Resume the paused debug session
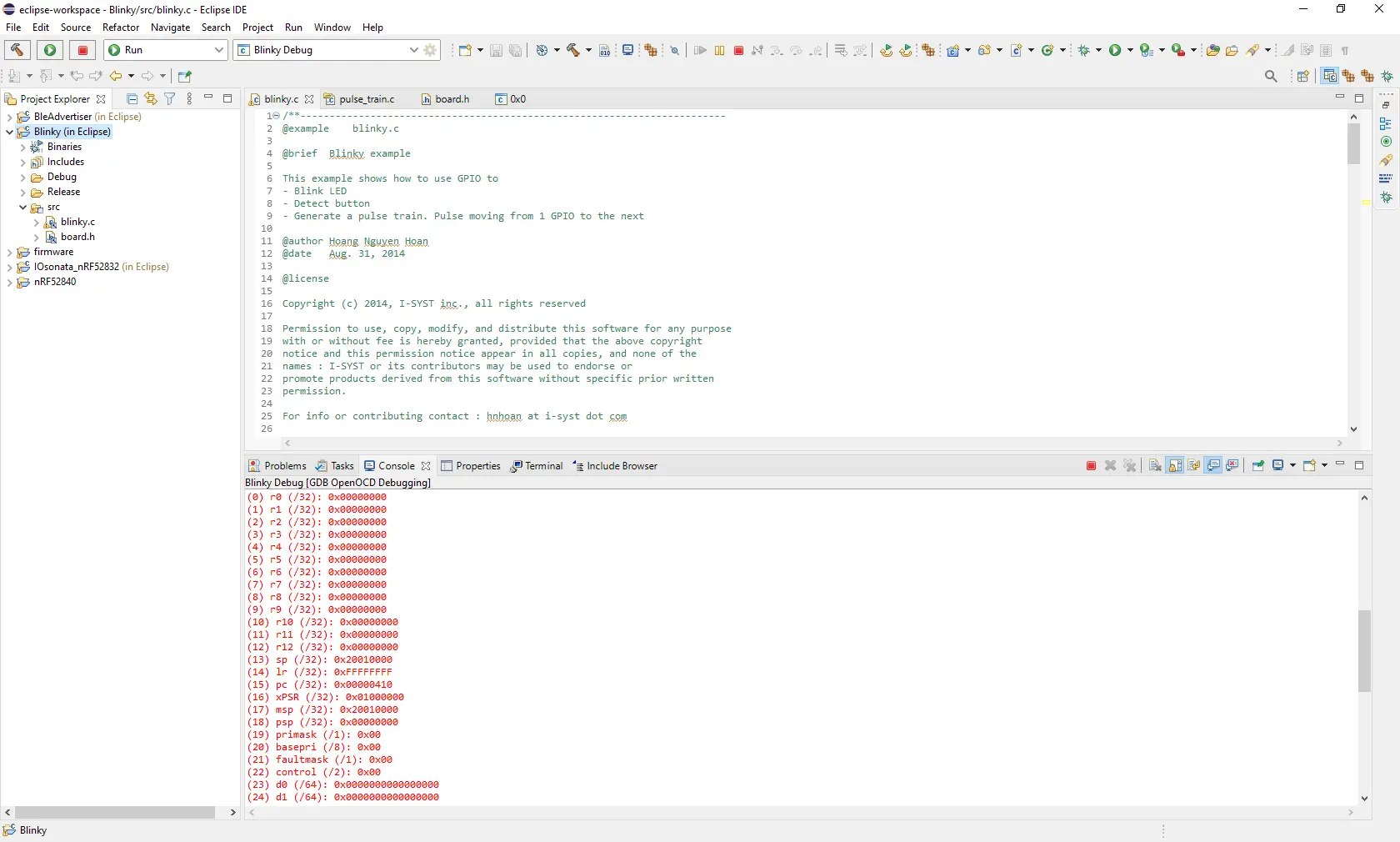 coord(701,50)
